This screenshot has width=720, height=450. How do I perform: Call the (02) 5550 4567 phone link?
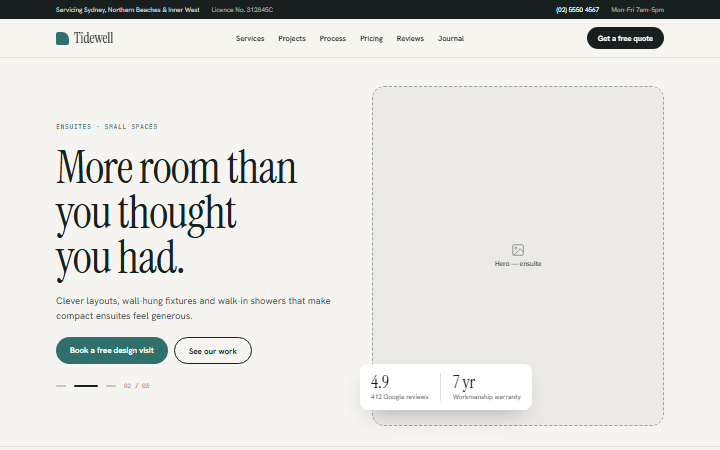[578, 10]
